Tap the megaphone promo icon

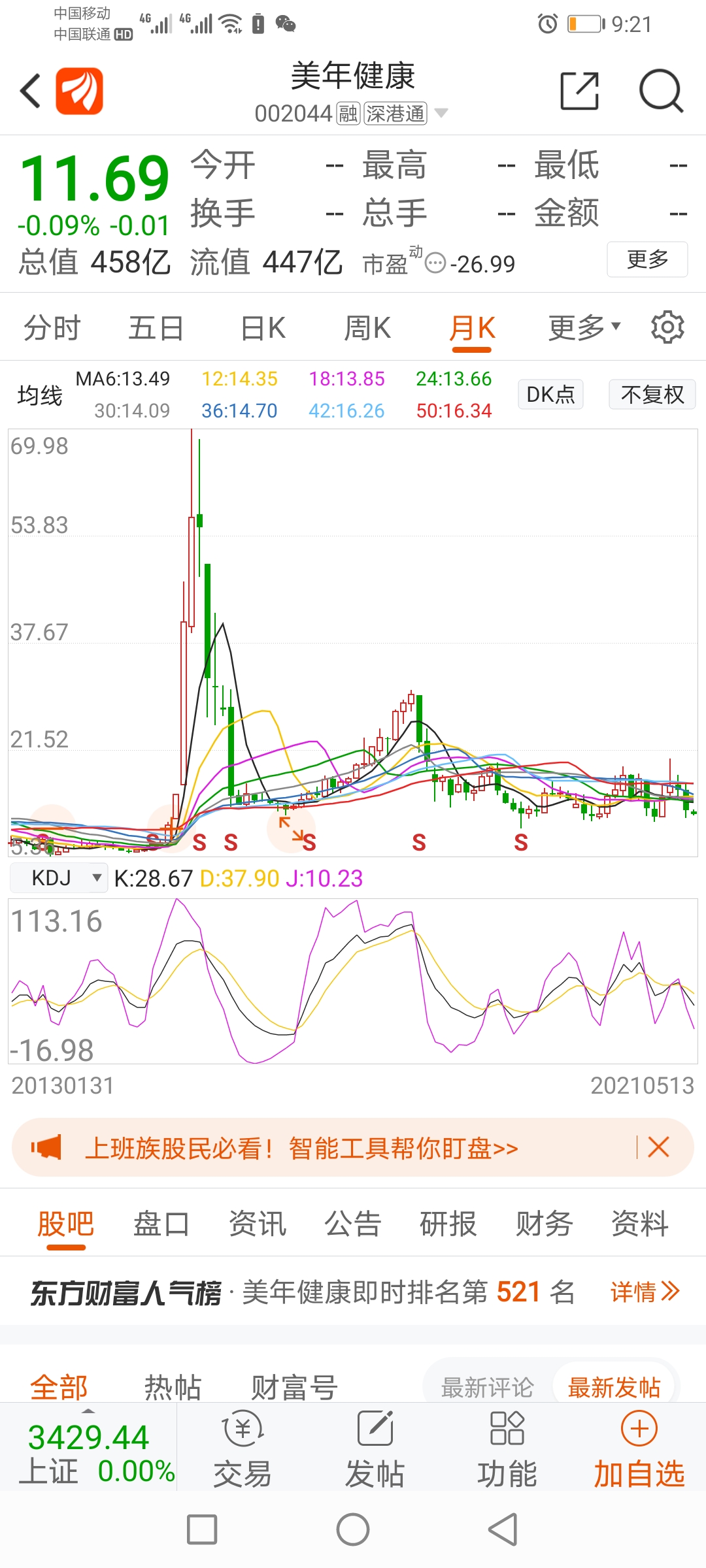point(46,1147)
